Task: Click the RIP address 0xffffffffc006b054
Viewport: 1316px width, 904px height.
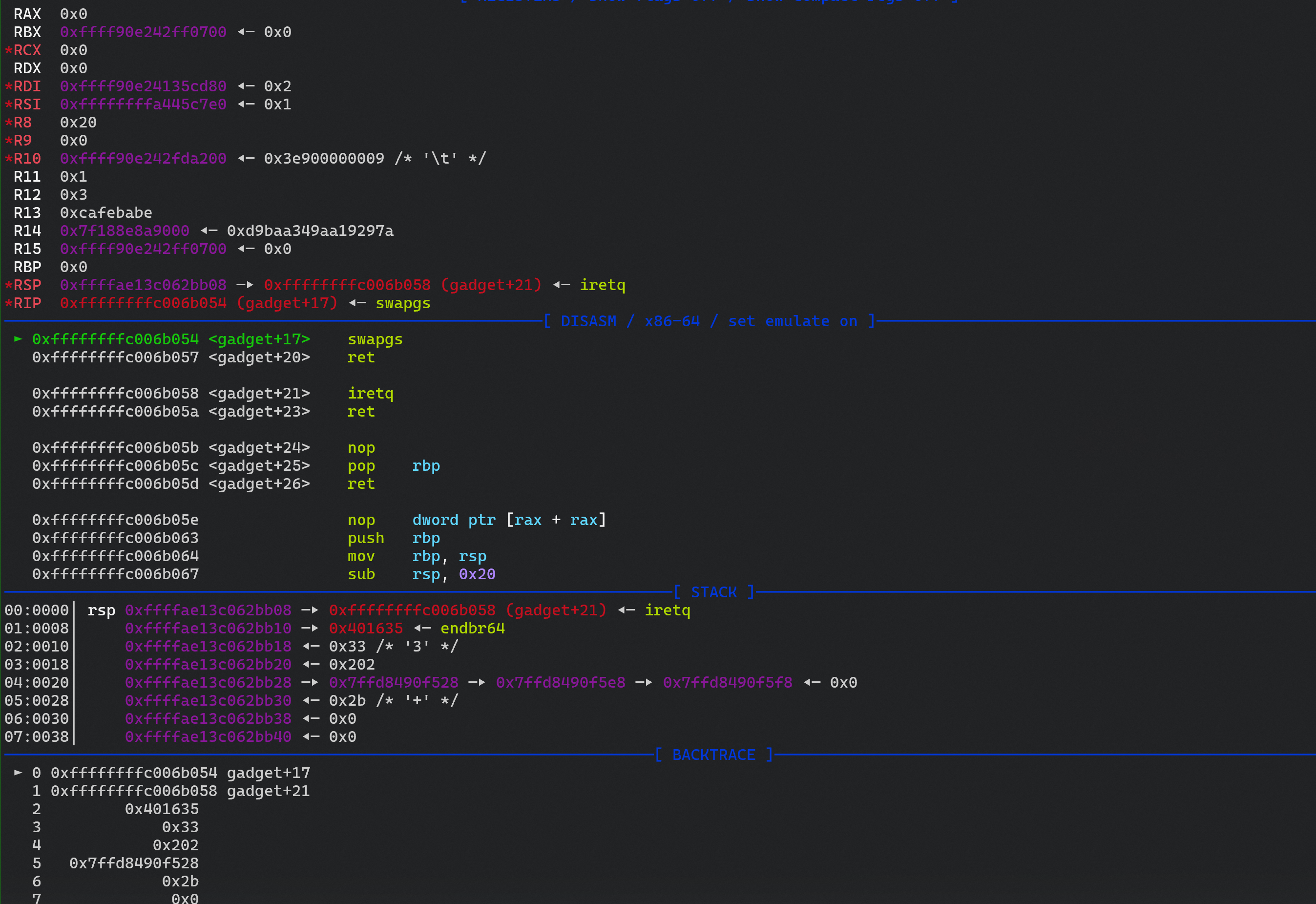Action: 143,304
